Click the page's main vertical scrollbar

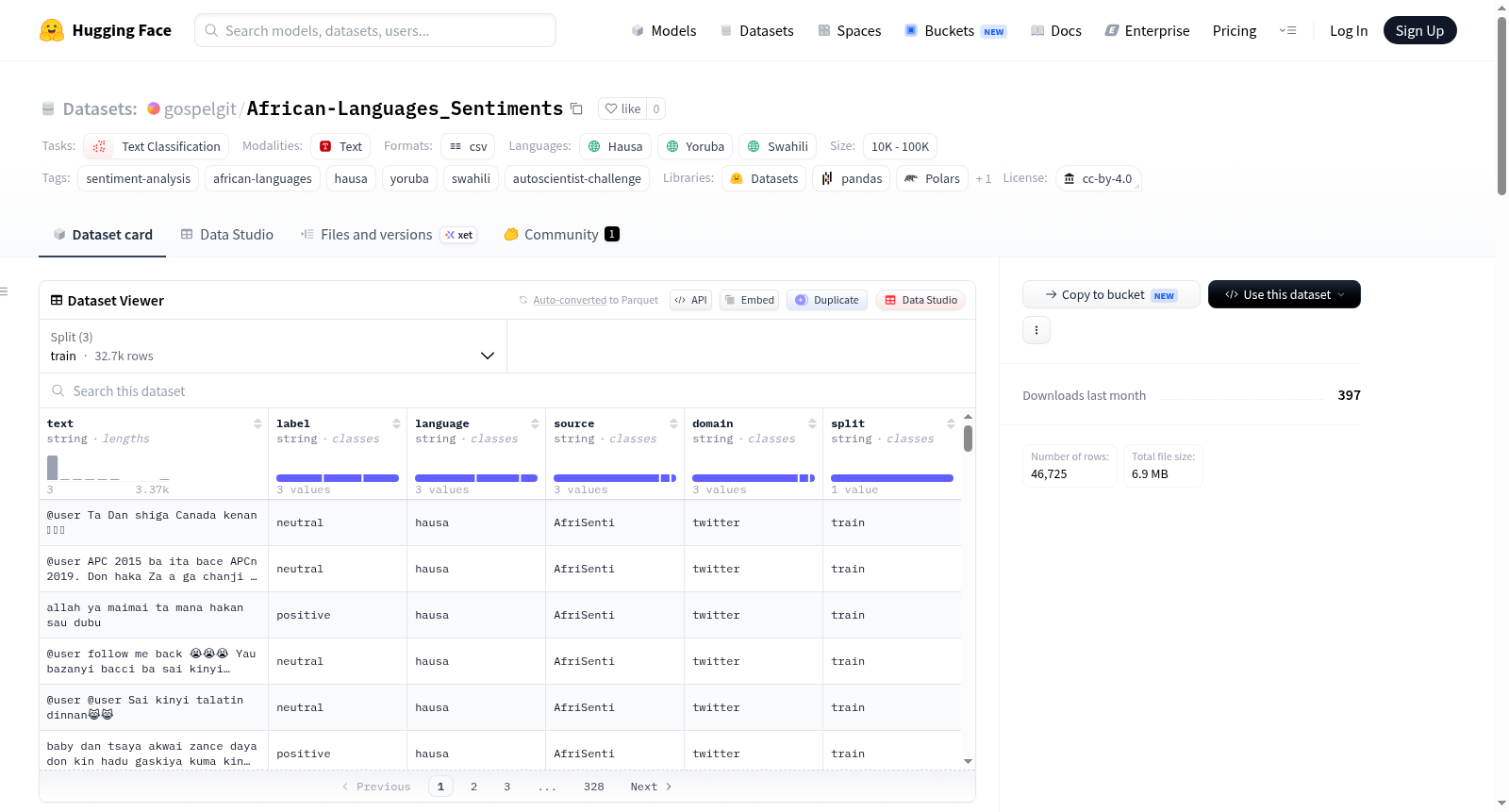pyautogui.click(x=1501, y=106)
